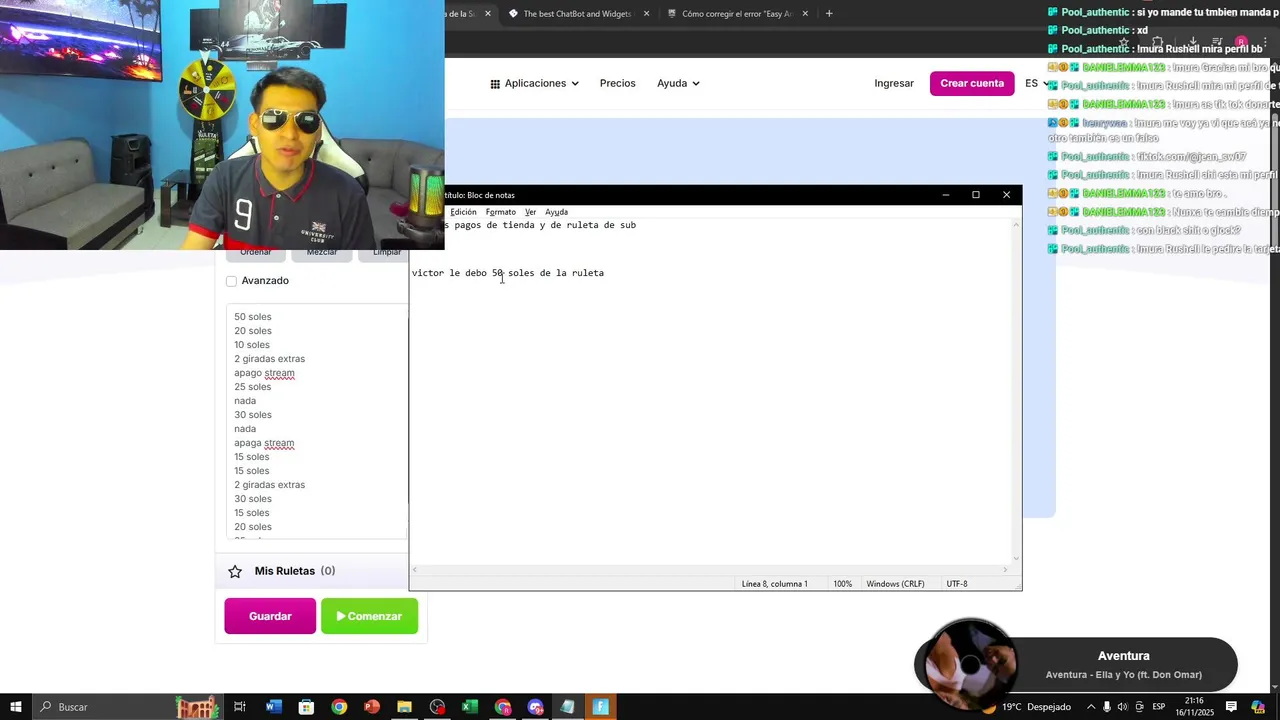
Task: Click the star icon beside Mis Ruletas
Action: (235, 571)
